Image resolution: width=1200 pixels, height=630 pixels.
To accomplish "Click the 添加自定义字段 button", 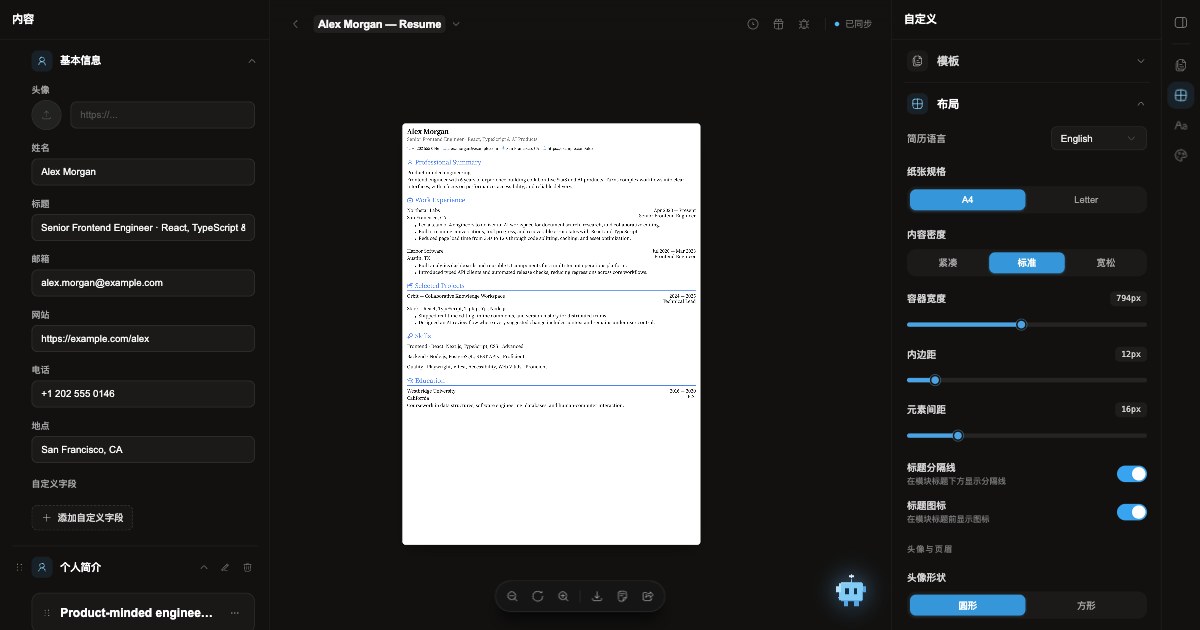I will pyautogui.click(x=82, y=518).
